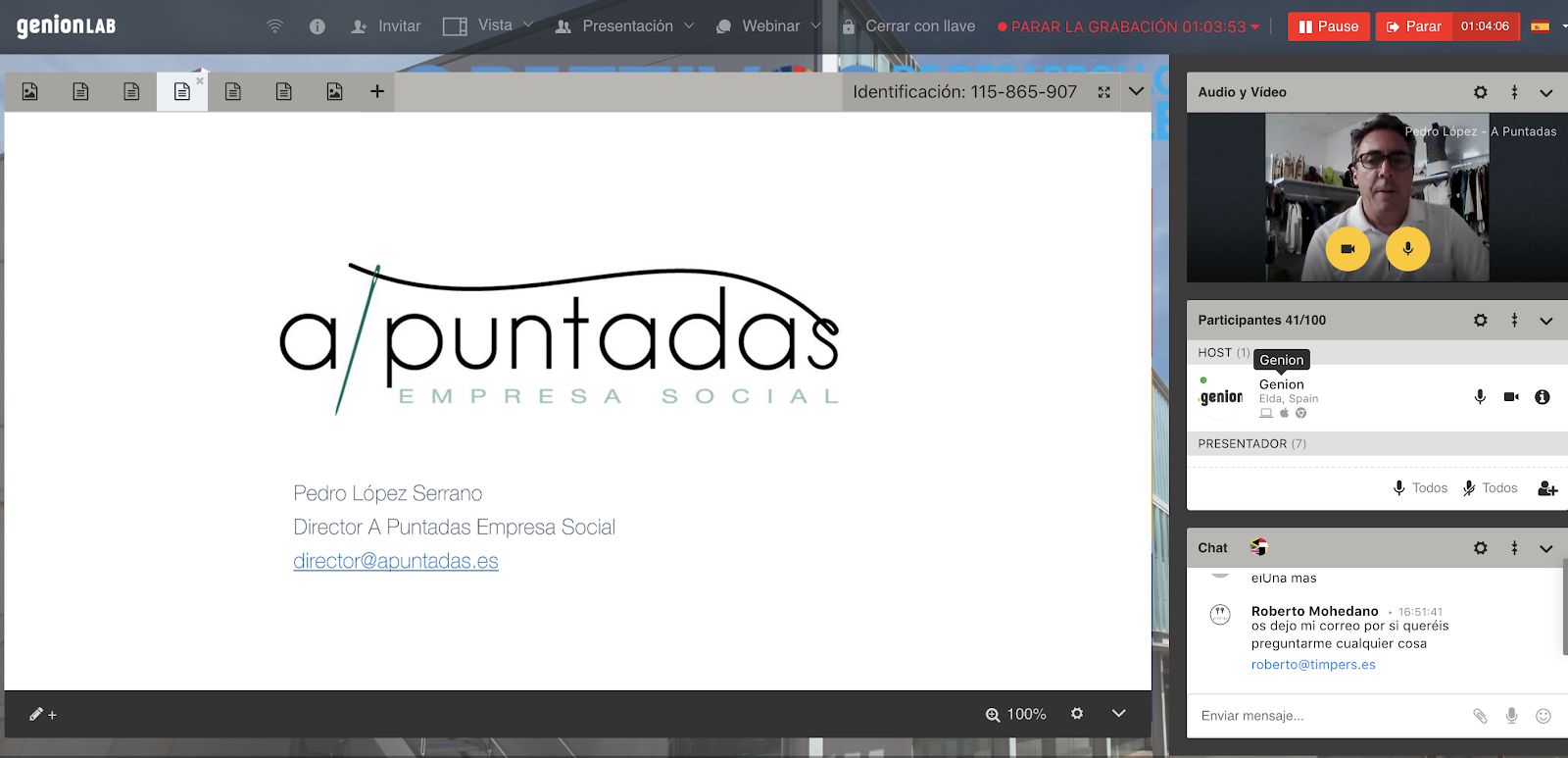Click the genionLAB logo
This screenshot has height=758, width=1568.
67,25
